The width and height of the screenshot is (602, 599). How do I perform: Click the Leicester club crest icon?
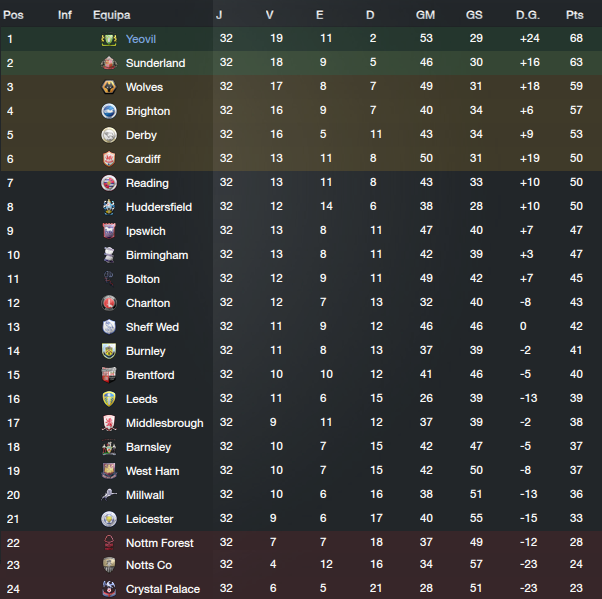coord(109,519)
